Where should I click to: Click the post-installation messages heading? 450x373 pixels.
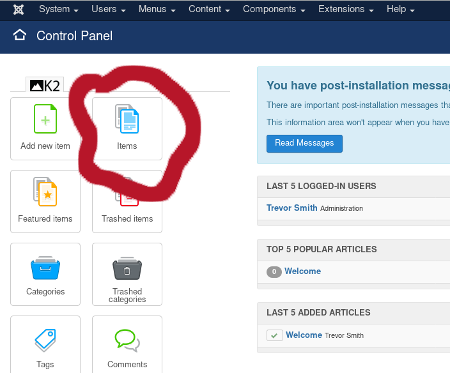358,85
